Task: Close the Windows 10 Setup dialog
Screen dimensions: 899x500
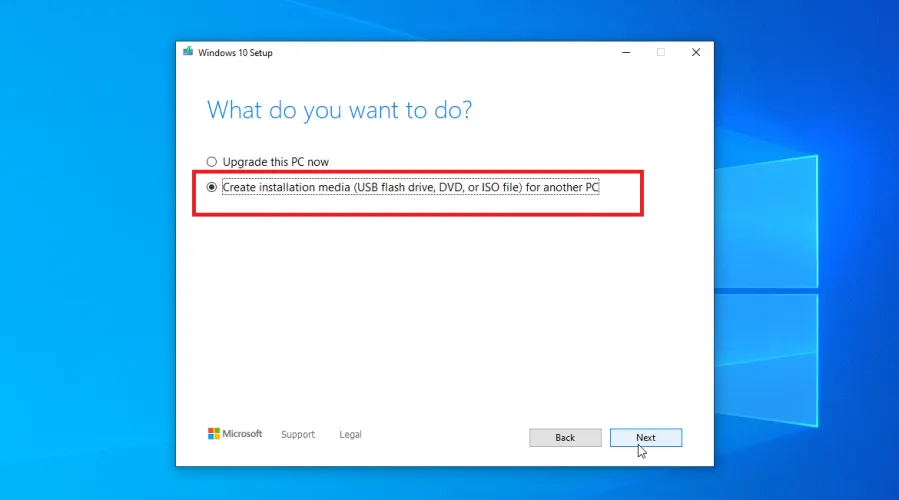Action: click(696, 52)
